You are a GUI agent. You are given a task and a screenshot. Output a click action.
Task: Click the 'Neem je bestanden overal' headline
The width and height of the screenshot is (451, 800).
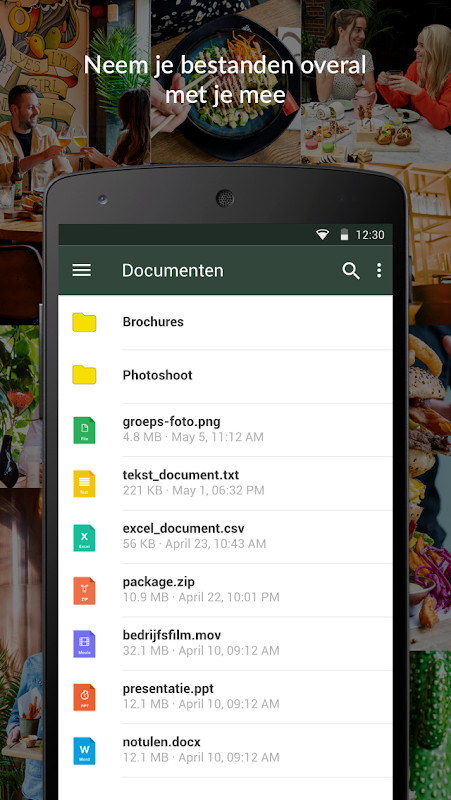(x=225, y=65)
